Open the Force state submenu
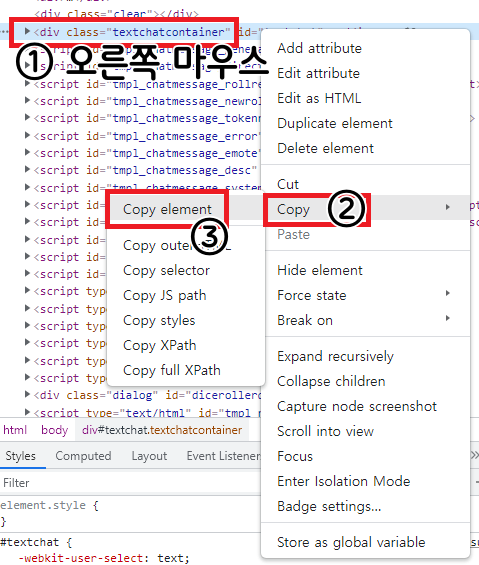 coord(365,295)
